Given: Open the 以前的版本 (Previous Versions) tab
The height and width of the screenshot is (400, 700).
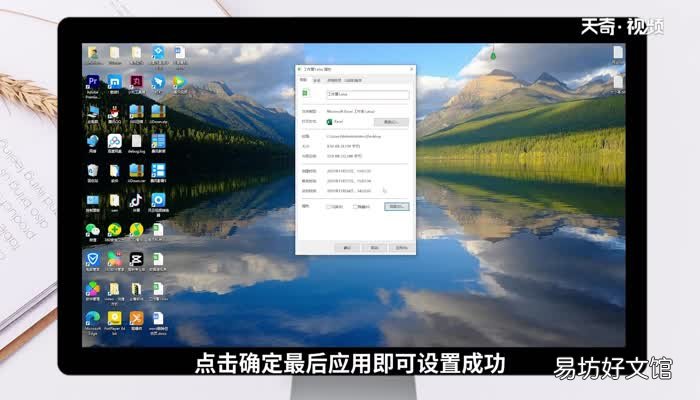Looking at the screenshot, I should click(x=353, y=80).
